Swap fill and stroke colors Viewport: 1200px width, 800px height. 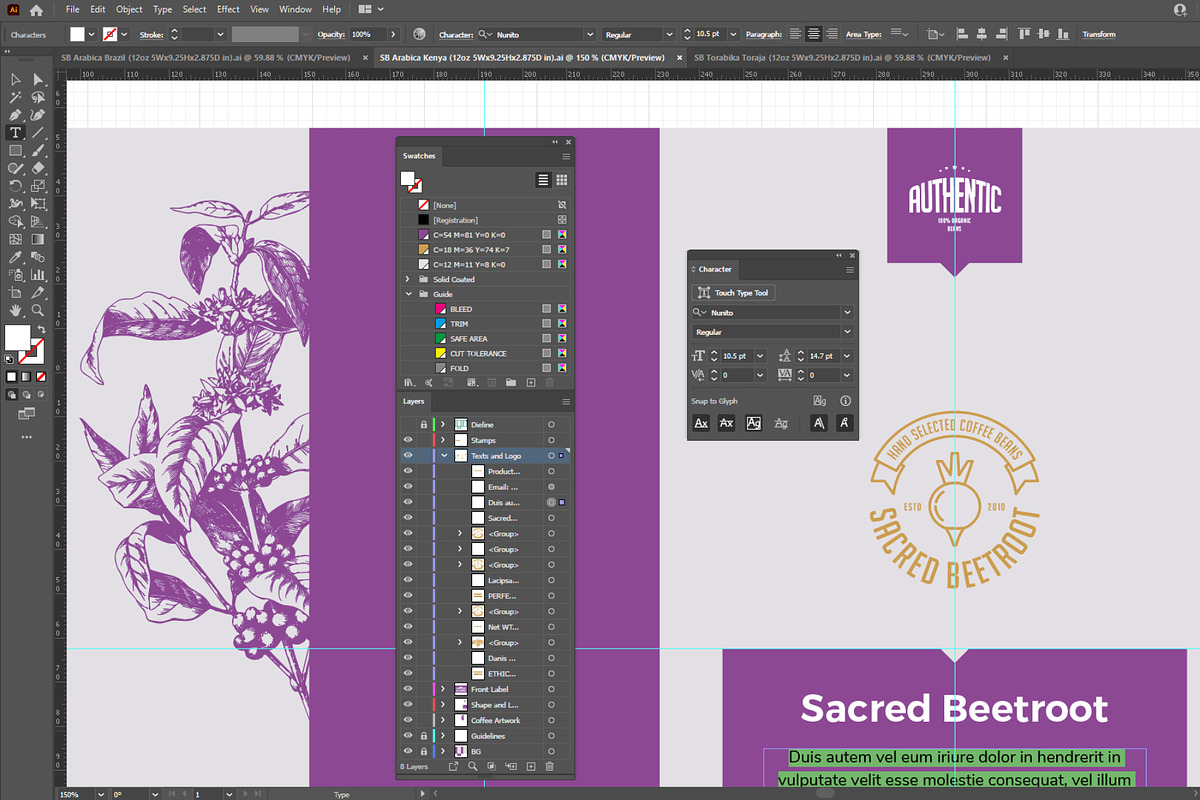[x=40, y=329]
